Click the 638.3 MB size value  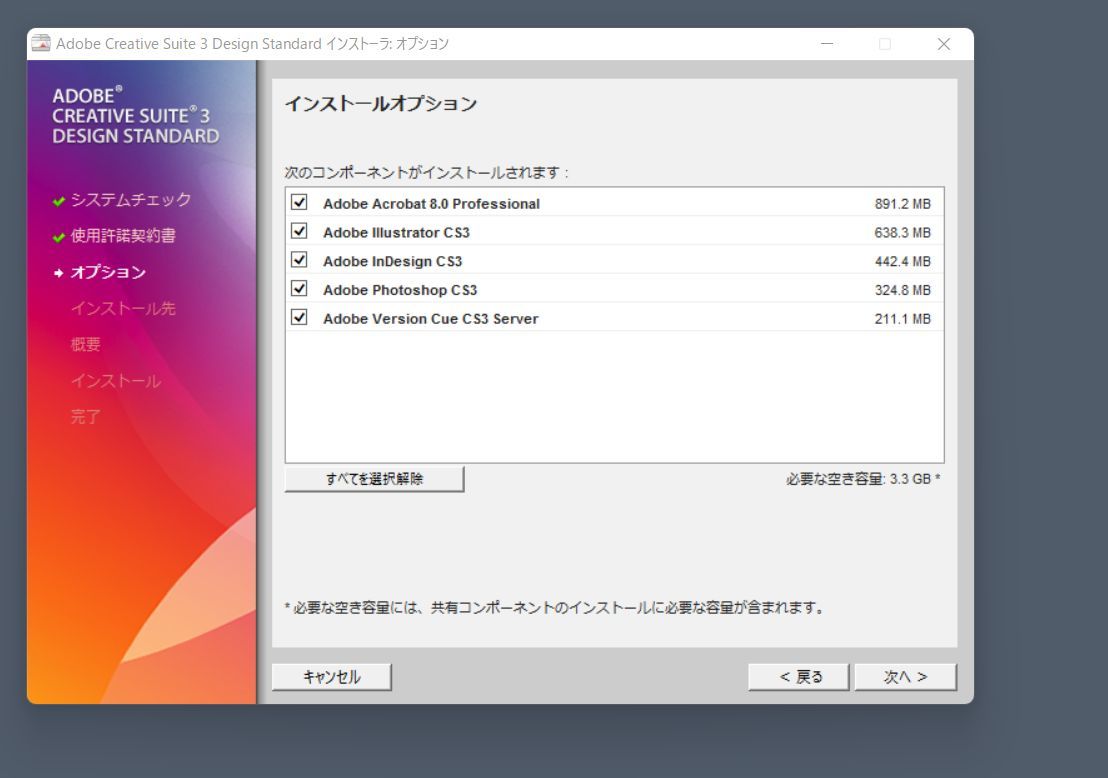[x=902, y=232]
